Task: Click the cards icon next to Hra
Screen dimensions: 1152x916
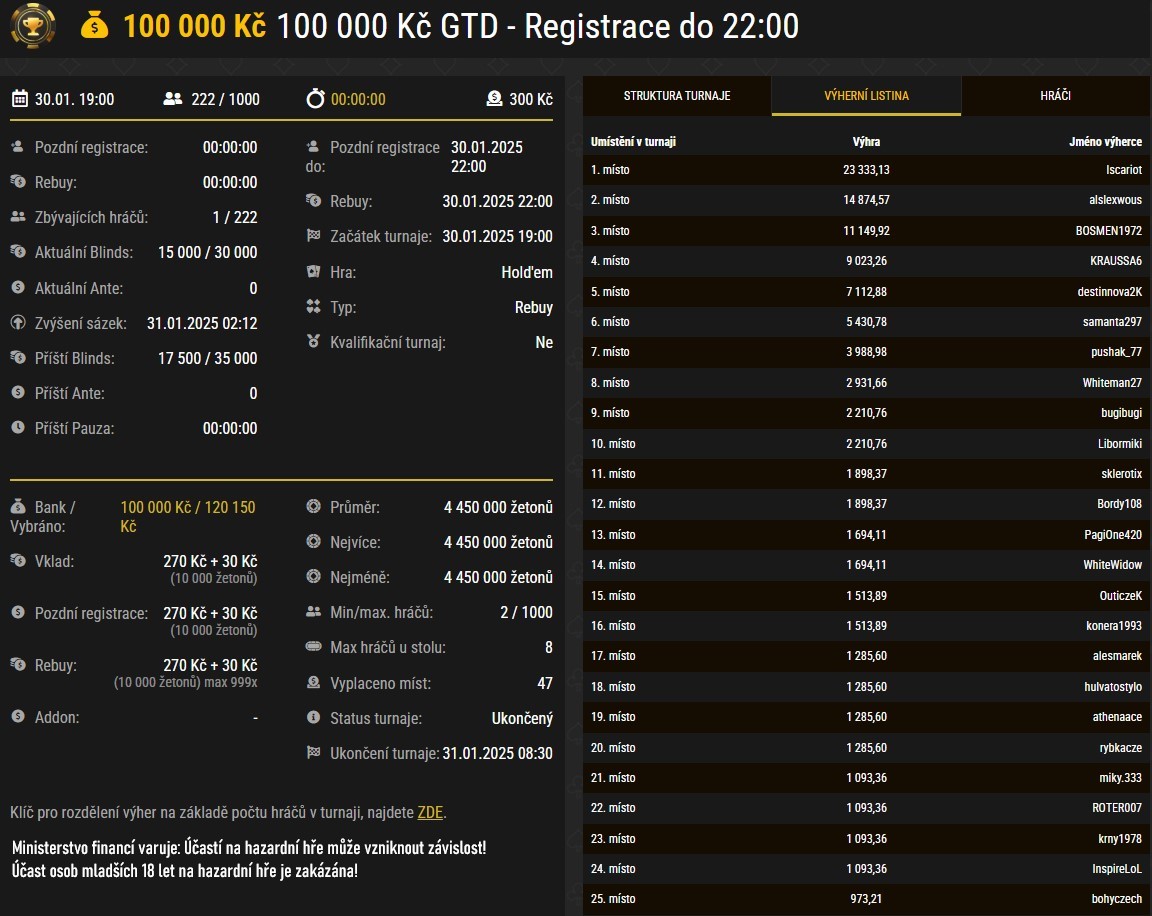Action: (x=313, y=272)
